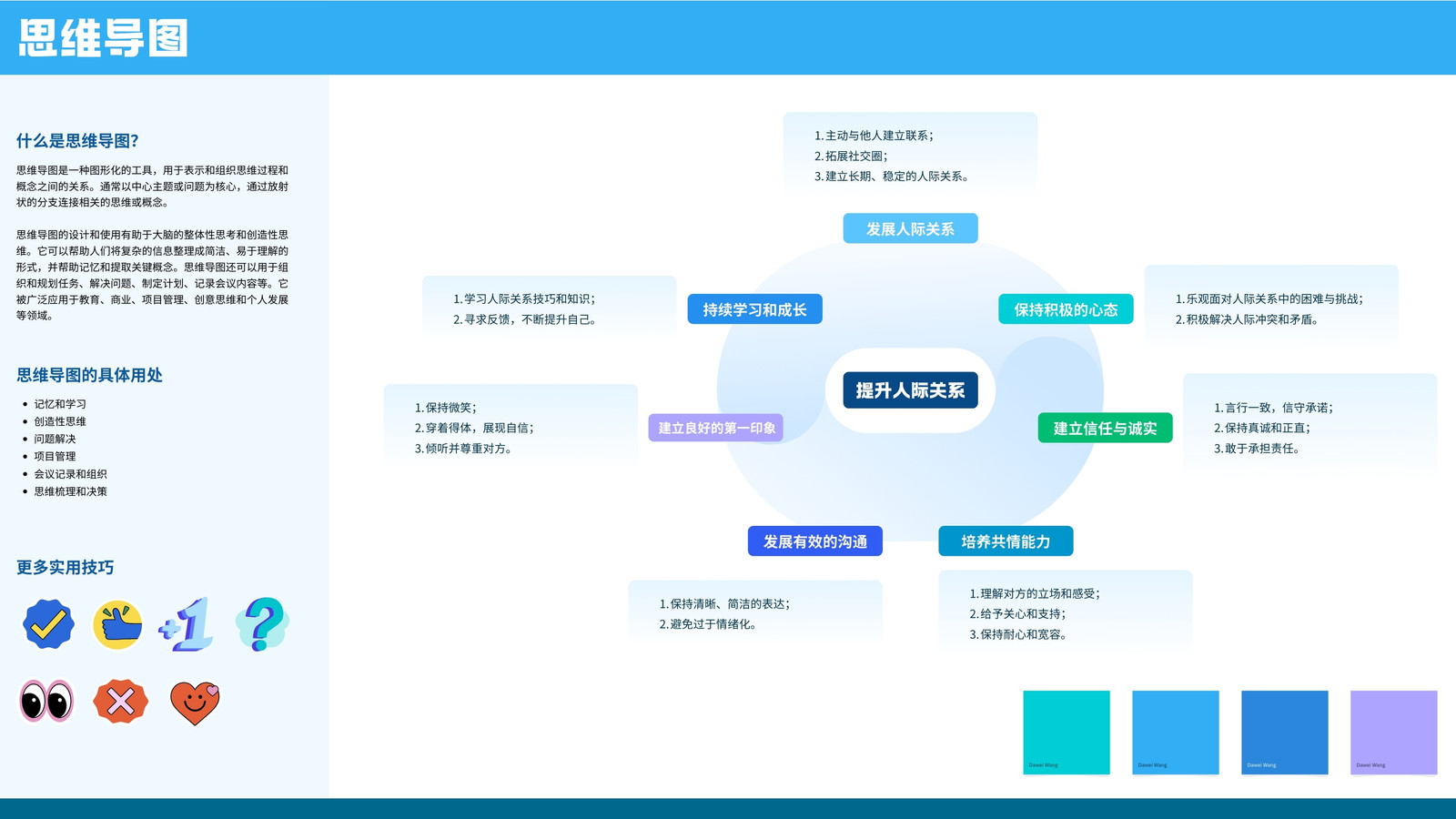Click the bullet item 记忆和学习
Viewport: 1456px width, 819px height.
[x=60, y=404]
